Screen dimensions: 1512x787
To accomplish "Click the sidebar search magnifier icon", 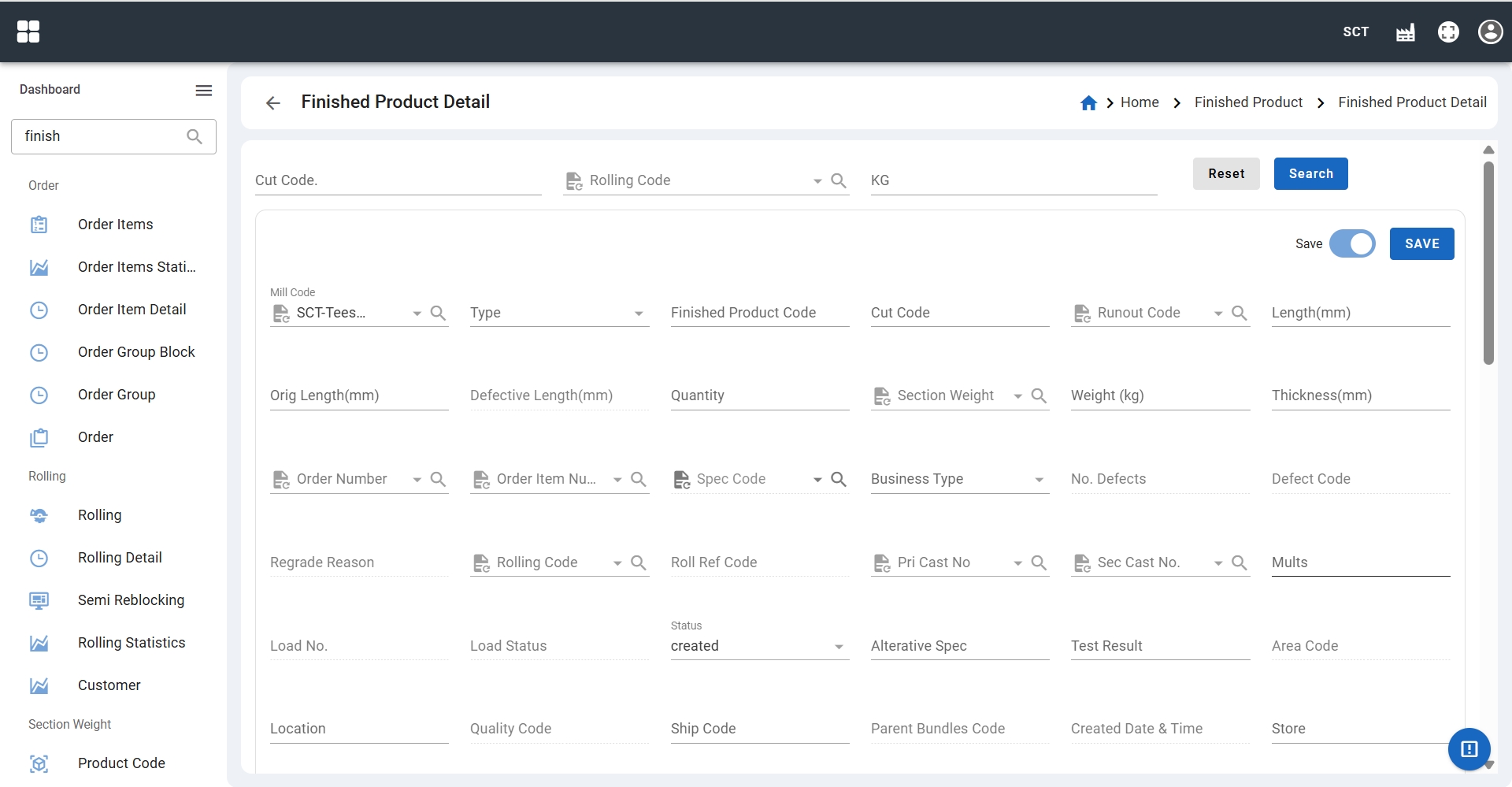I will click(x=195, y=136).
